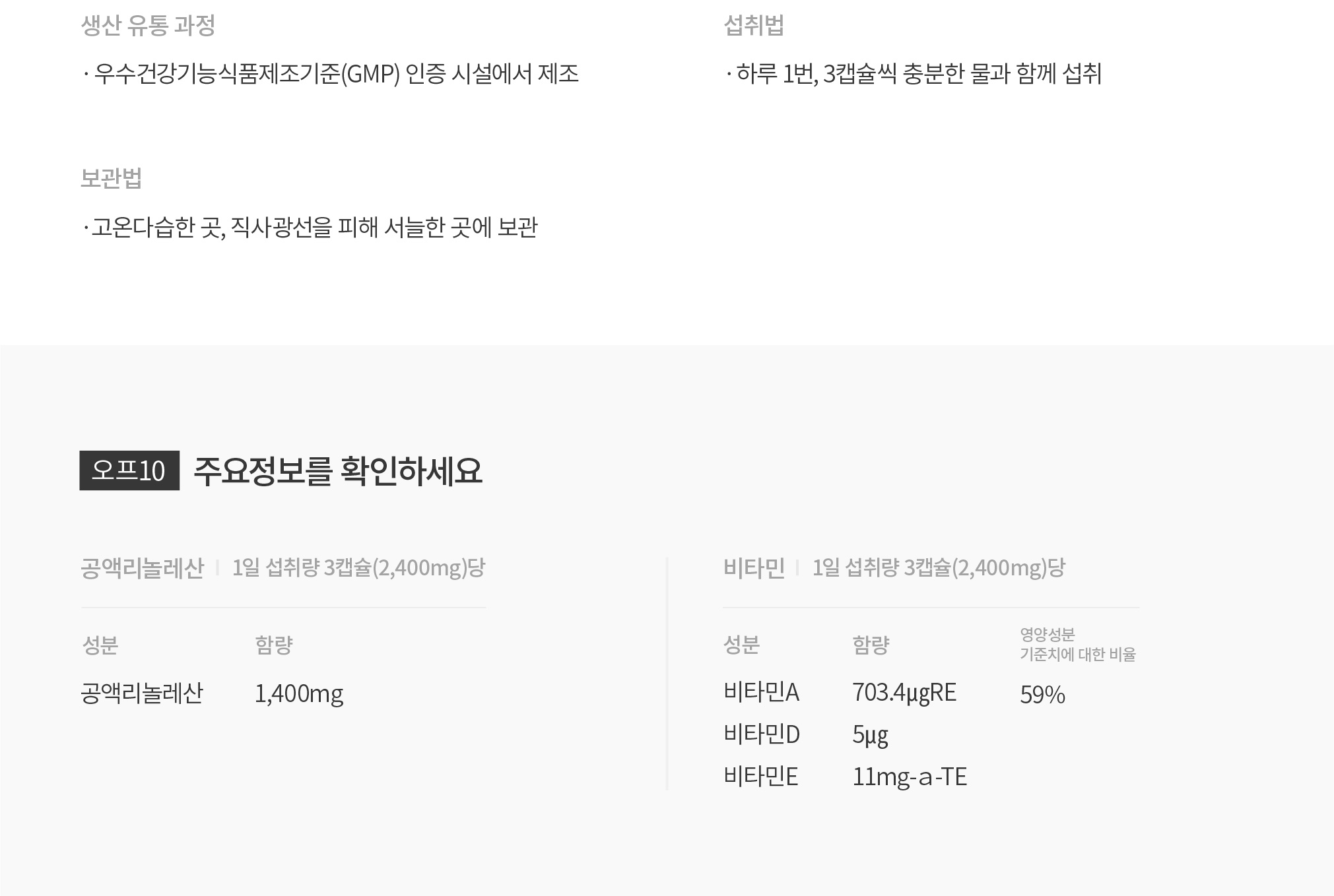Click the 오프10 dark badge label

pos(129,470)
